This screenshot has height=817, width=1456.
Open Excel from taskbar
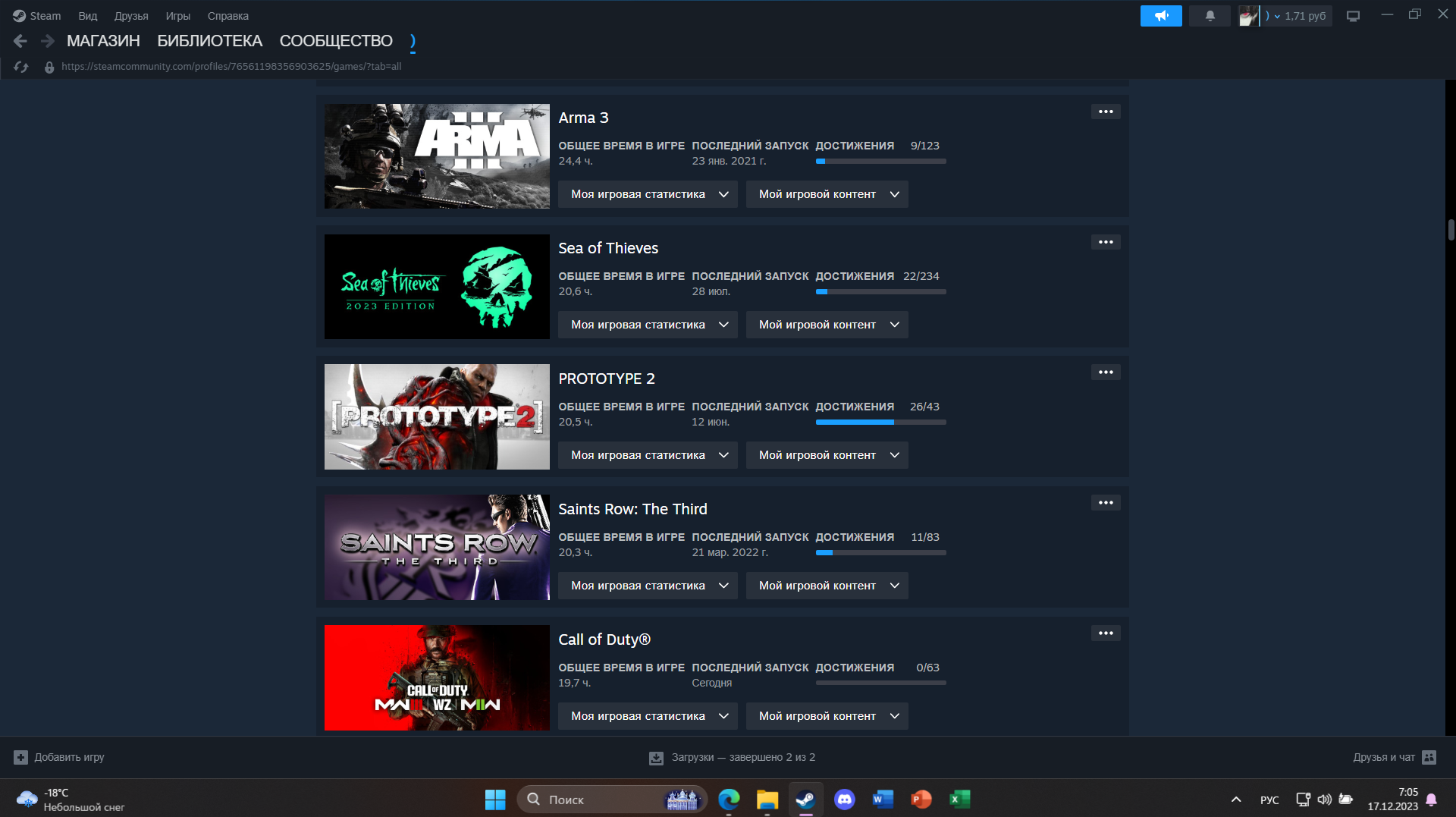(960, 800)
